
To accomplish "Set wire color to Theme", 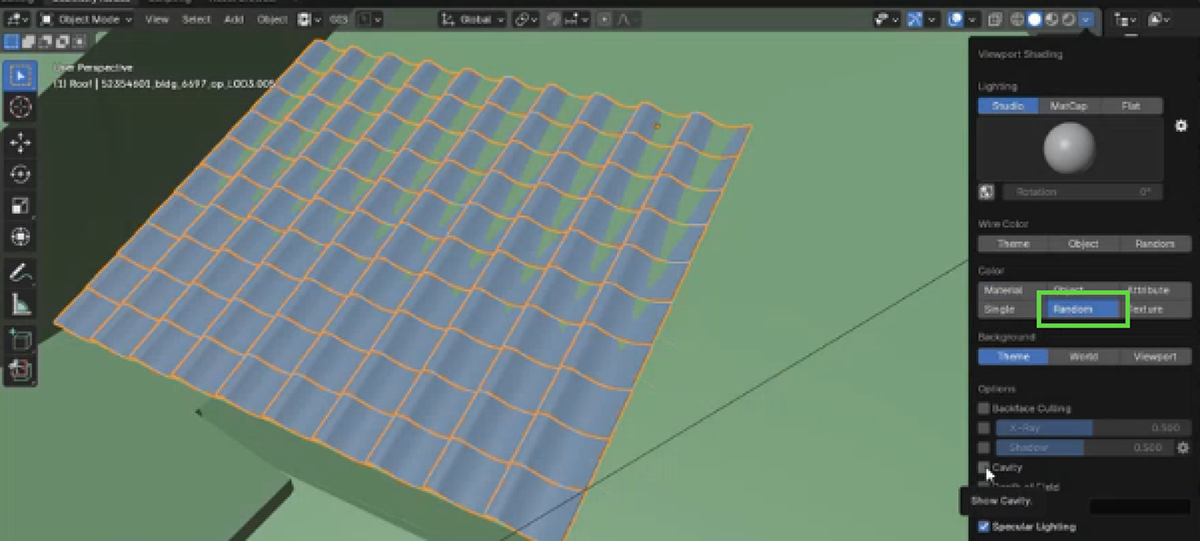I will click(x=1013, y=244).
